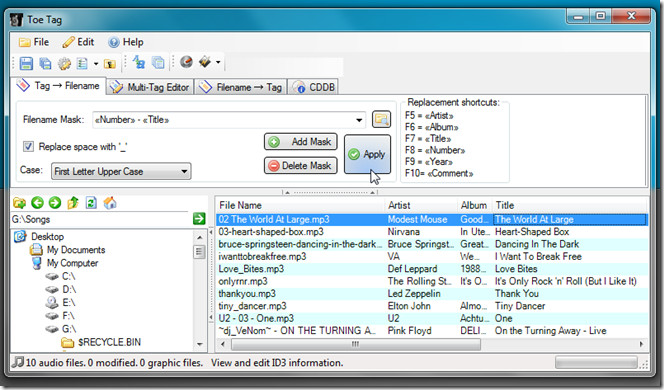
Task: Select the file 03-heart-shaped-box.mp3
Action: tap(271, 232)
